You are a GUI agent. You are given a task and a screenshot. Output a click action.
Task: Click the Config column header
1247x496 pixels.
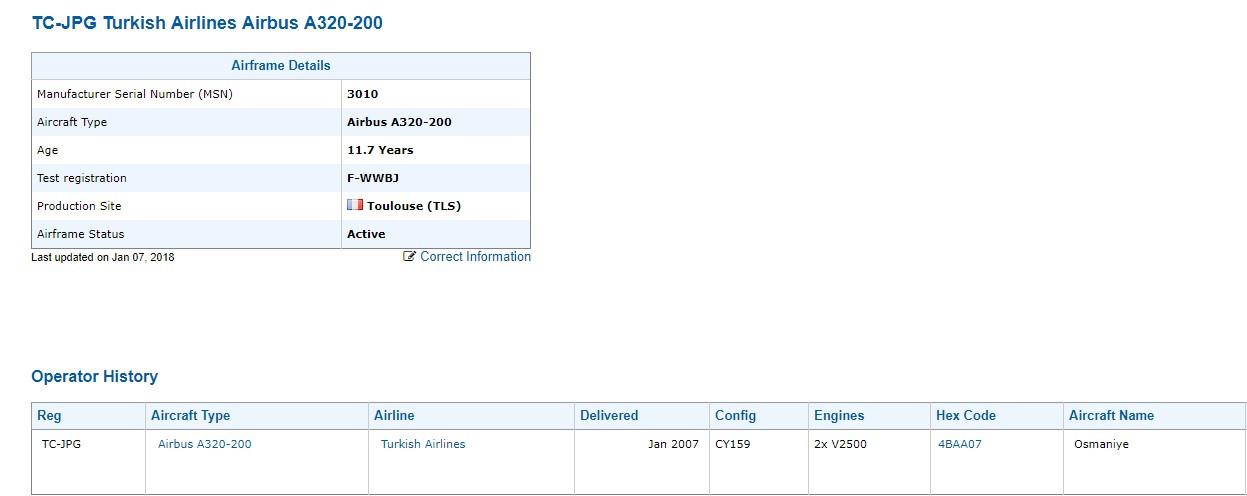point(758,416)
